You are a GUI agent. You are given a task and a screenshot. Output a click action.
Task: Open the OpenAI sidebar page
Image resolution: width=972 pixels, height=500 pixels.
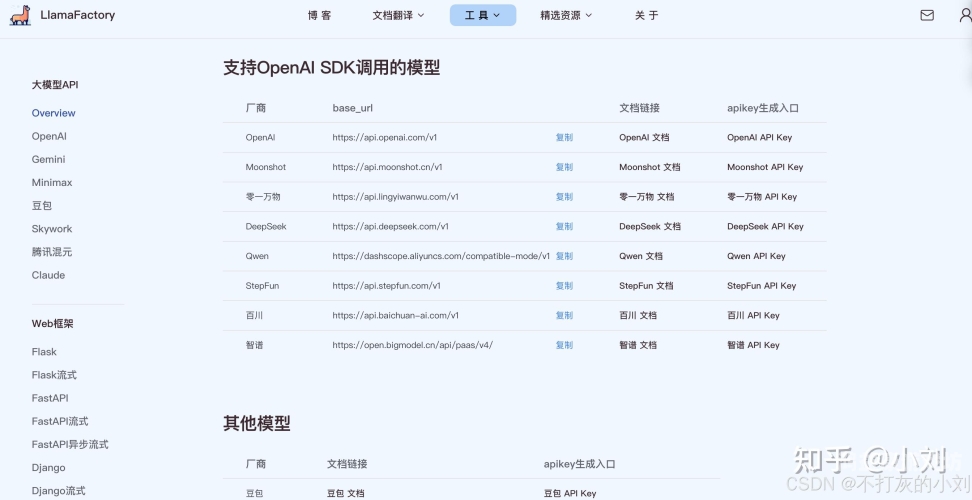[x=49, y=136]
